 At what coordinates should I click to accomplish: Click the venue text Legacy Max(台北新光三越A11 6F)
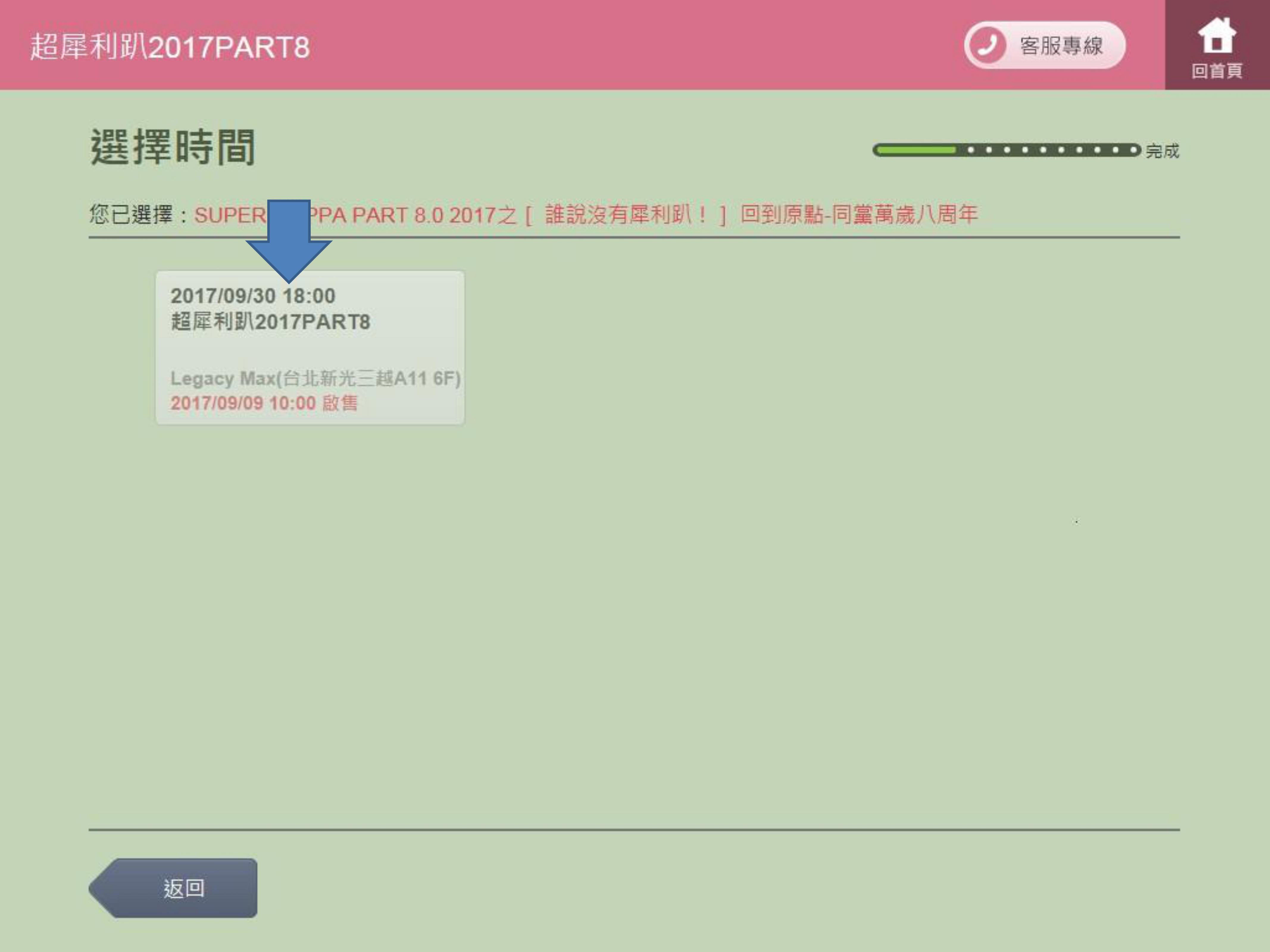[x=316, y=378]
